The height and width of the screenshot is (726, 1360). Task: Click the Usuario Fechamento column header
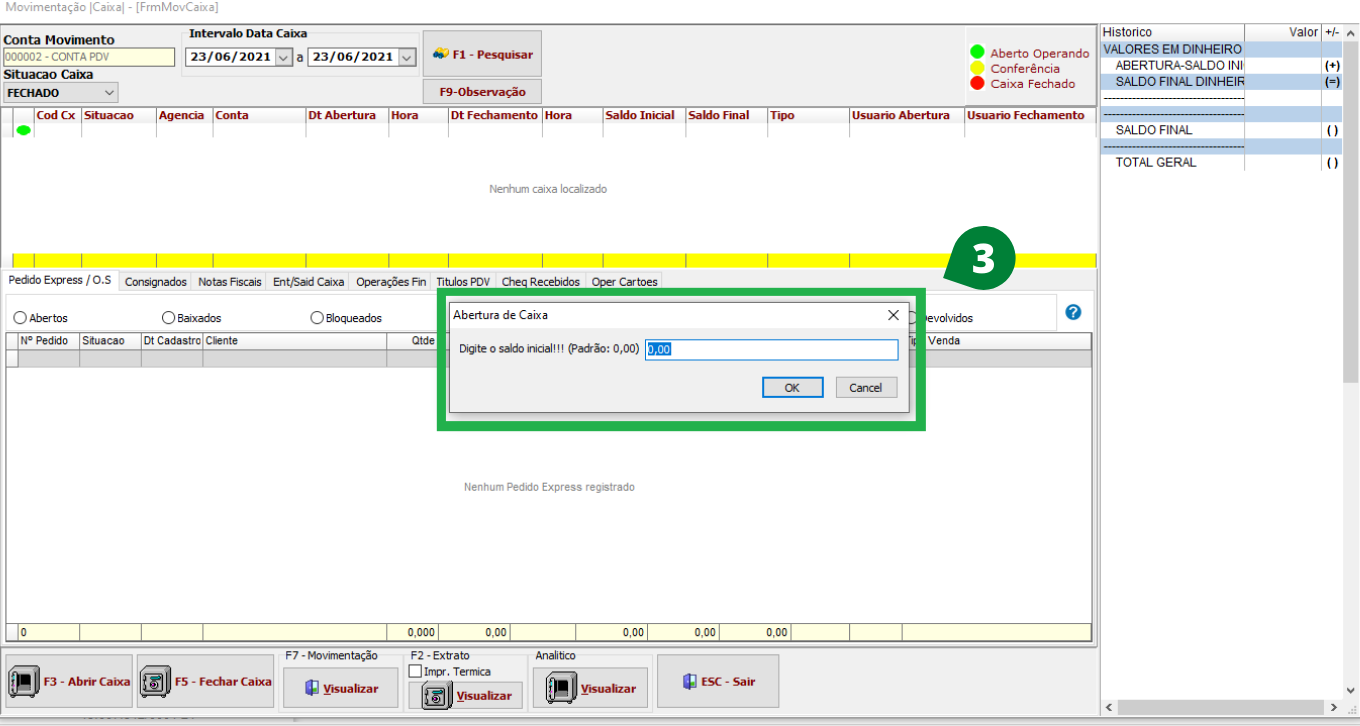pyautogui.click(x=1029, y=116)
